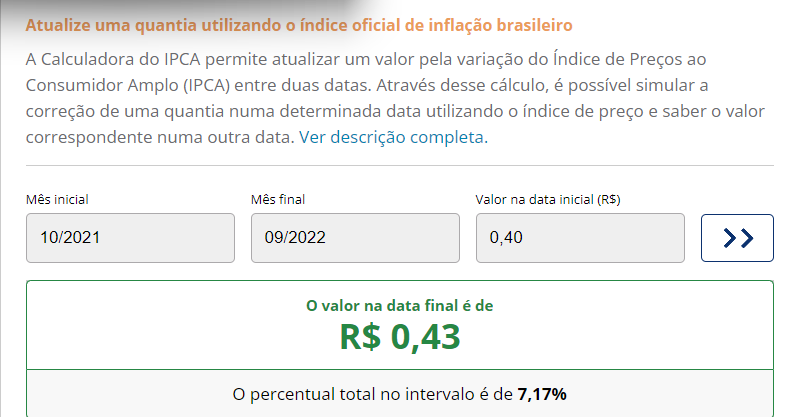This screenshot has height=417, width=793.
Task: Focus the Mês inicial field showing 10/2021
Action: tap(130, 238)
